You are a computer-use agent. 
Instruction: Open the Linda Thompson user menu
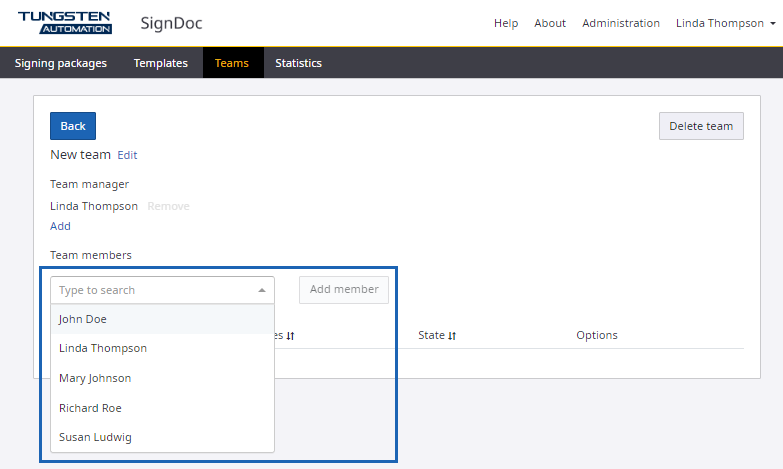pyautogui.click(x=725, y=23)
